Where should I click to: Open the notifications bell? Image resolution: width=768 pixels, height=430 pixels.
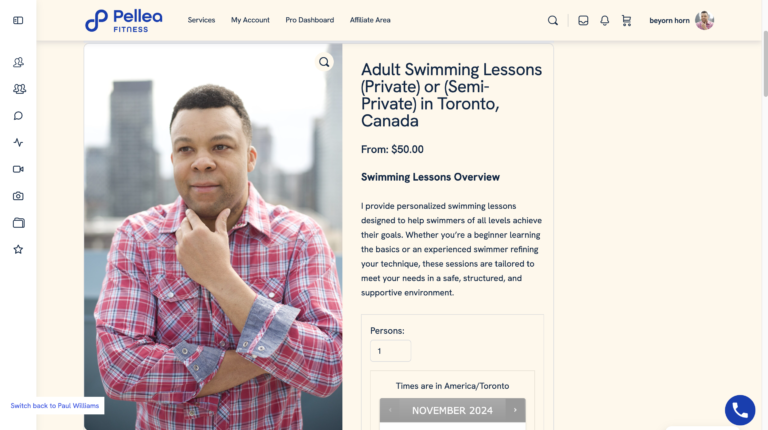[604, 21]
